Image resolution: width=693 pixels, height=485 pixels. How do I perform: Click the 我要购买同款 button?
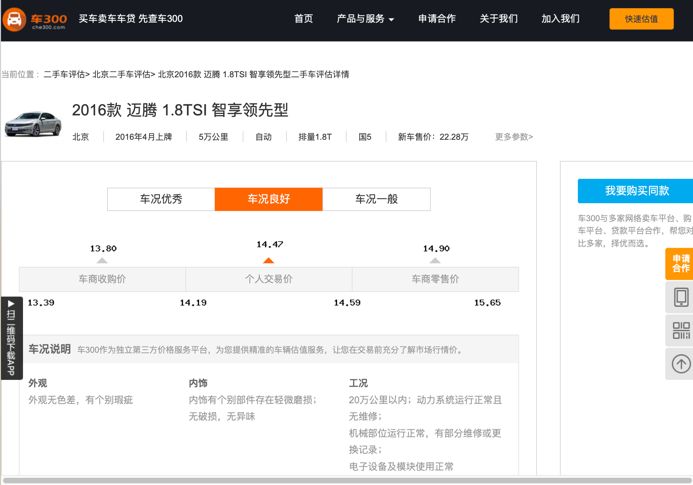click(x=636, y=191)
